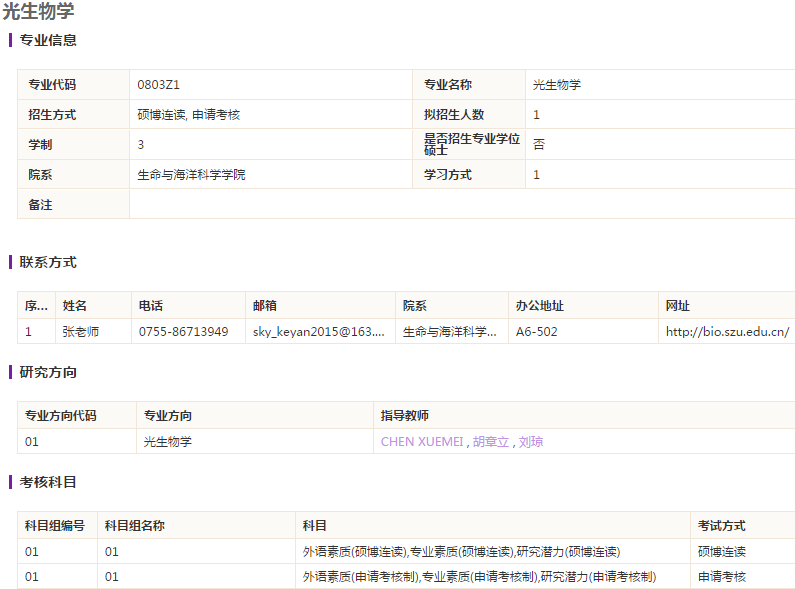Click the advisor link 刘琼
795x589 pixels.
coord(531,441)
